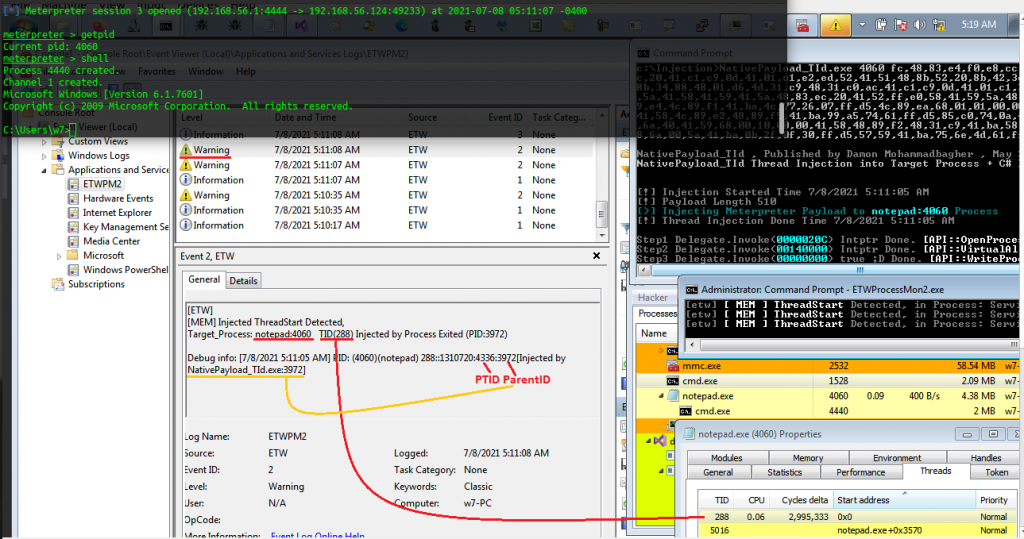The width and height of the screenshot is (1024, 539).
Task: Expand the Custom Views tree node
Action: (46, 142)
